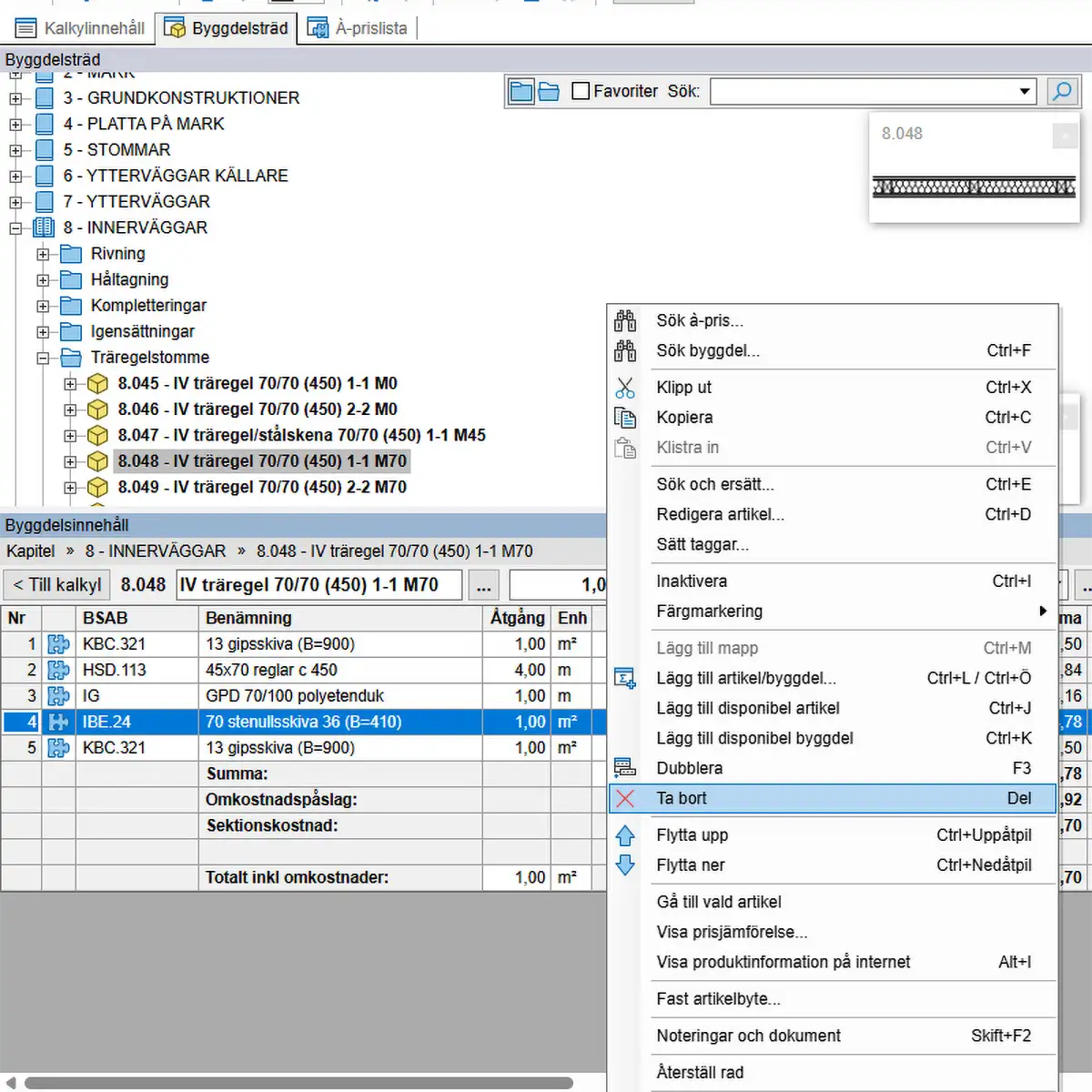This screenshot has height=1092, width=1092.
Task: Collapse the 8 - INNERVÄGGAR tree node
Action: 15,228
